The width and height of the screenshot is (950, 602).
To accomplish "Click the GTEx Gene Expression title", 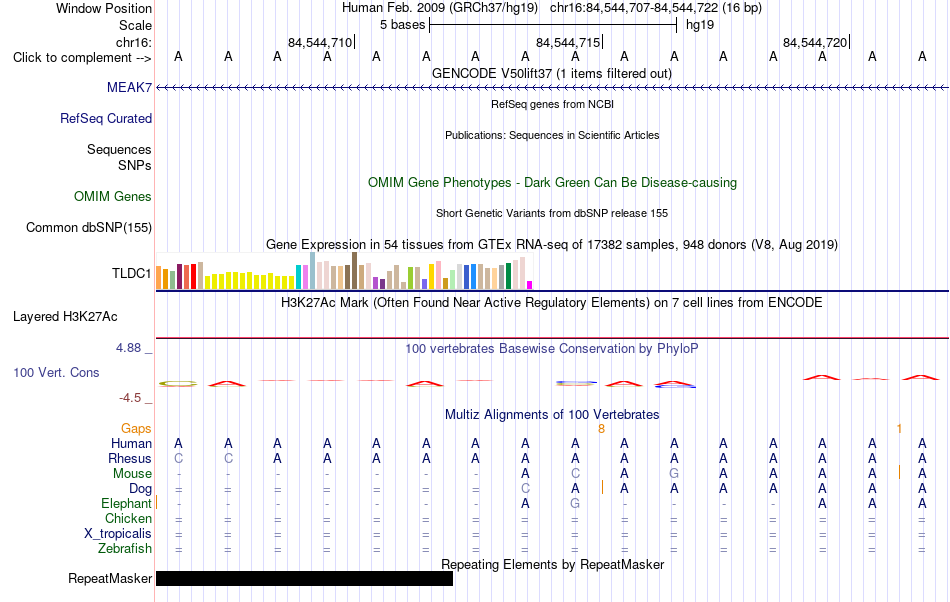I will tap(552, 245).
